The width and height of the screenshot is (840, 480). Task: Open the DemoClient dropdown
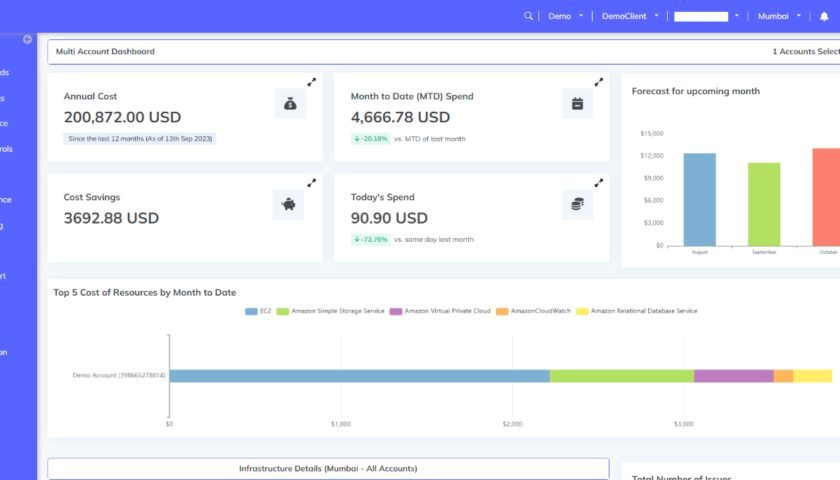coord(630,16)
